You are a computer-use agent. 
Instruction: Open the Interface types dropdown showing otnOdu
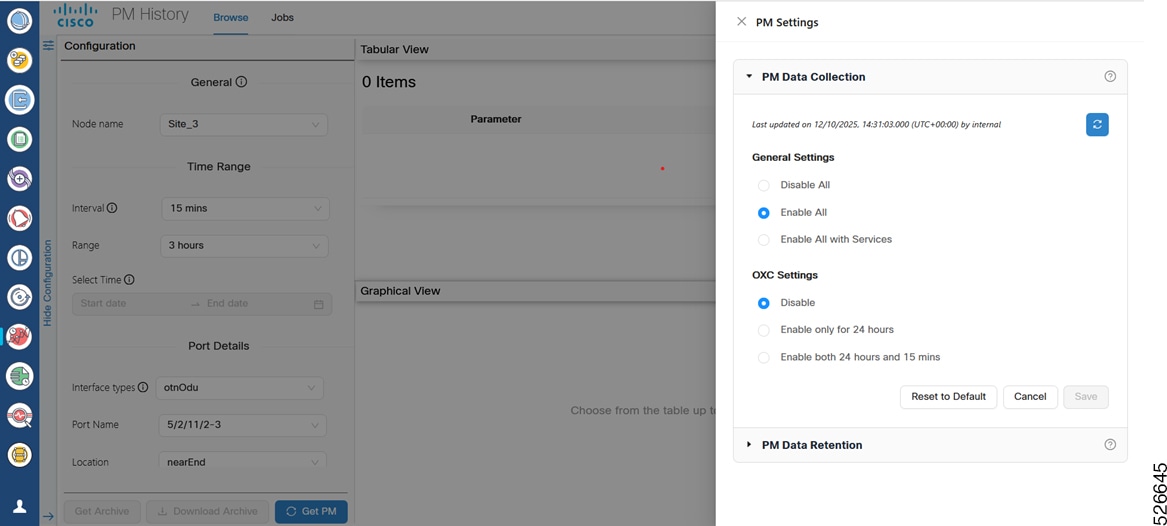[240, 388]
